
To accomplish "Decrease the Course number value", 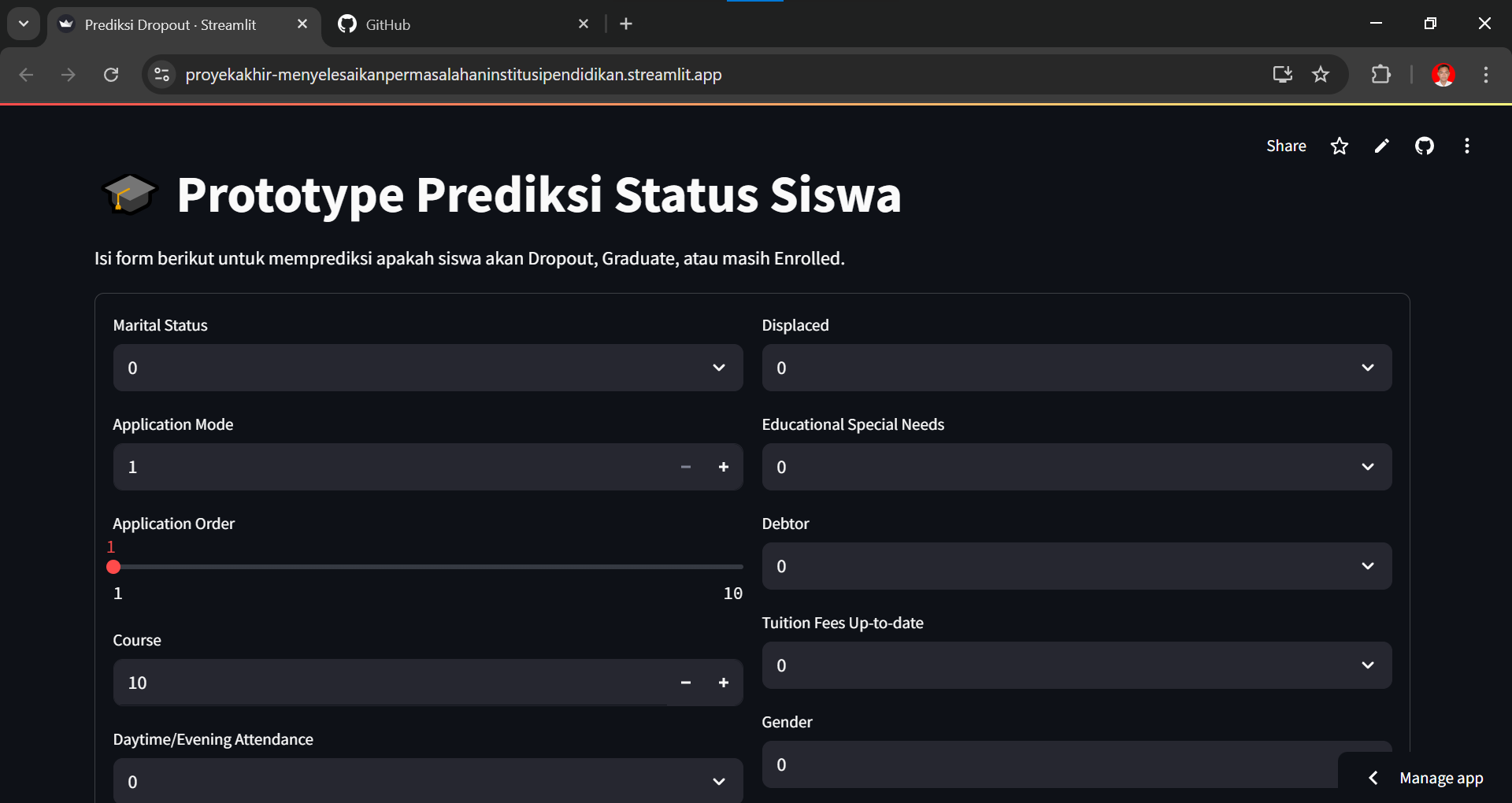I will click(685, 683).
